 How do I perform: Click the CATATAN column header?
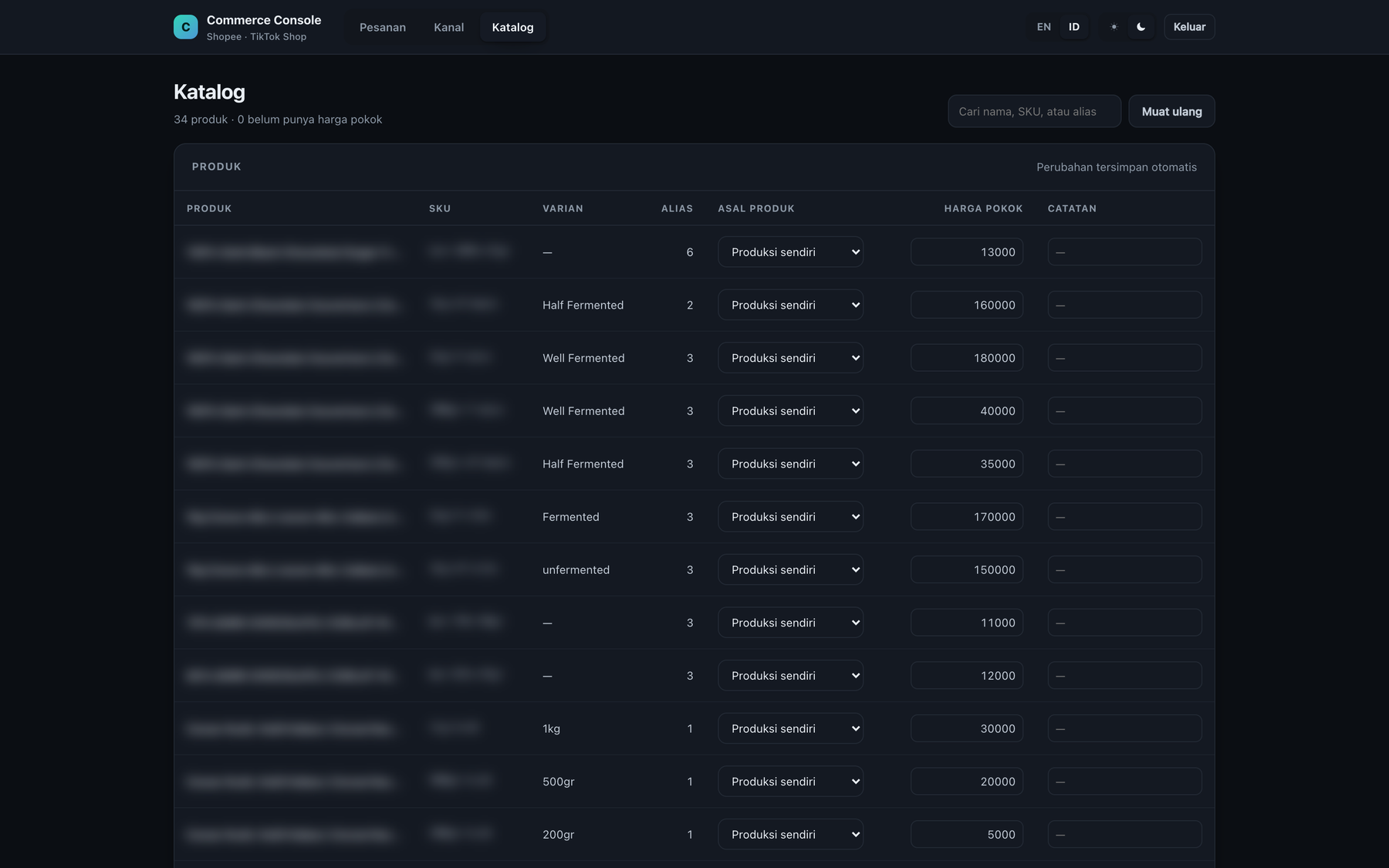(x=1072, y=208)
